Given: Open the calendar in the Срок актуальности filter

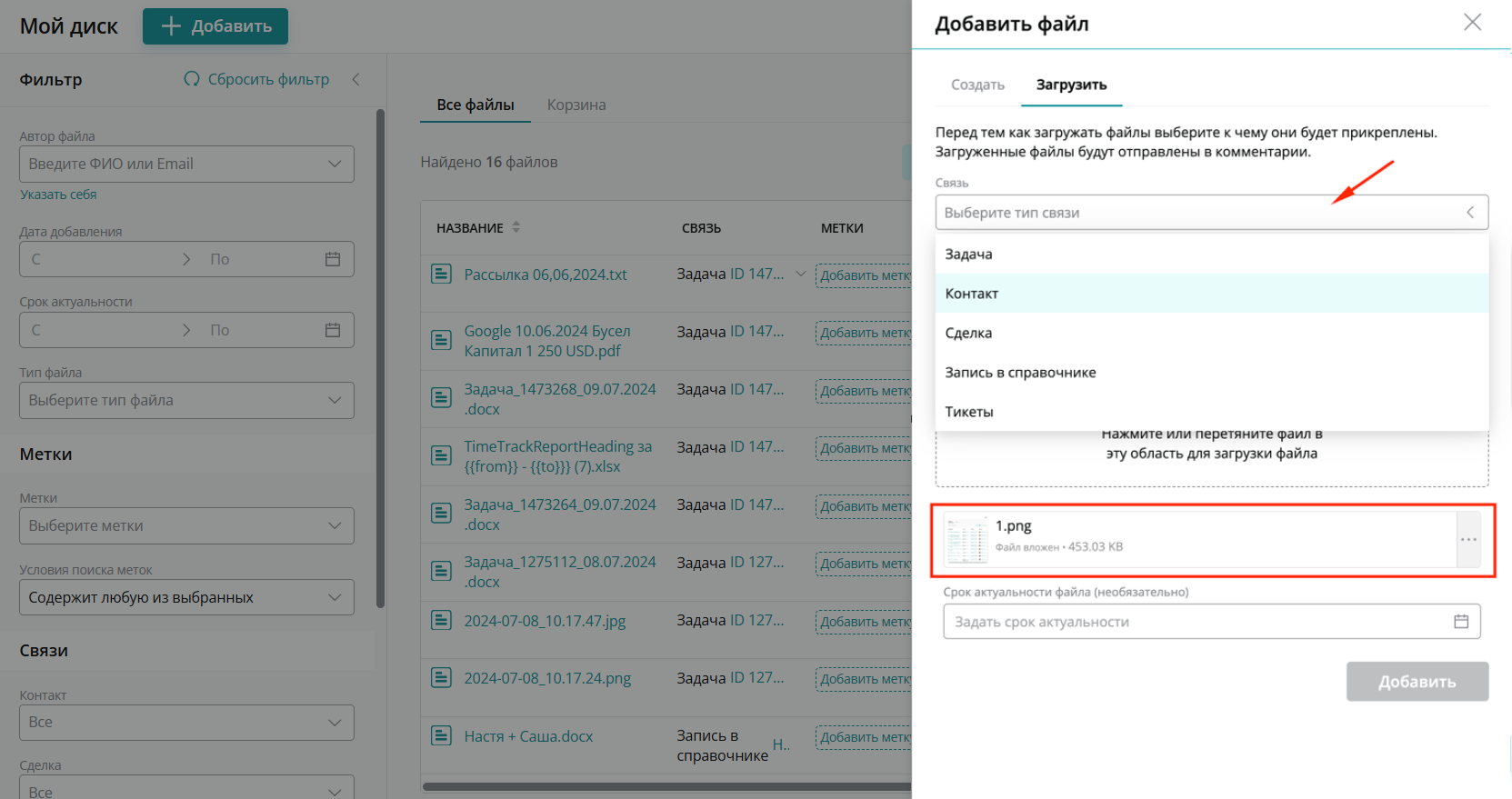Looking at the screenshot, I should tap(333, 330).
